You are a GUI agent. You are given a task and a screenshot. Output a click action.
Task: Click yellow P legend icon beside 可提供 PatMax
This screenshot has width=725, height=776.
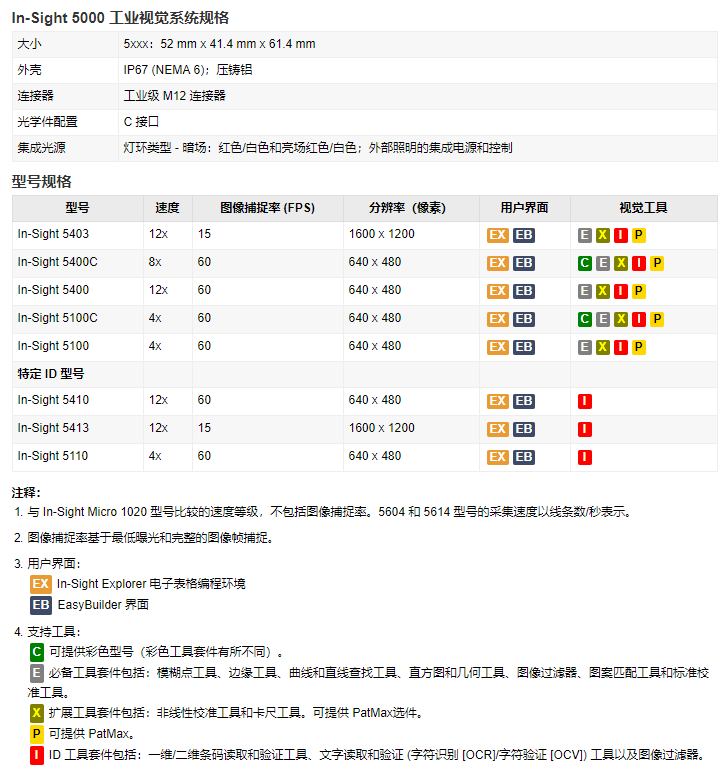[x=37, y=733]
